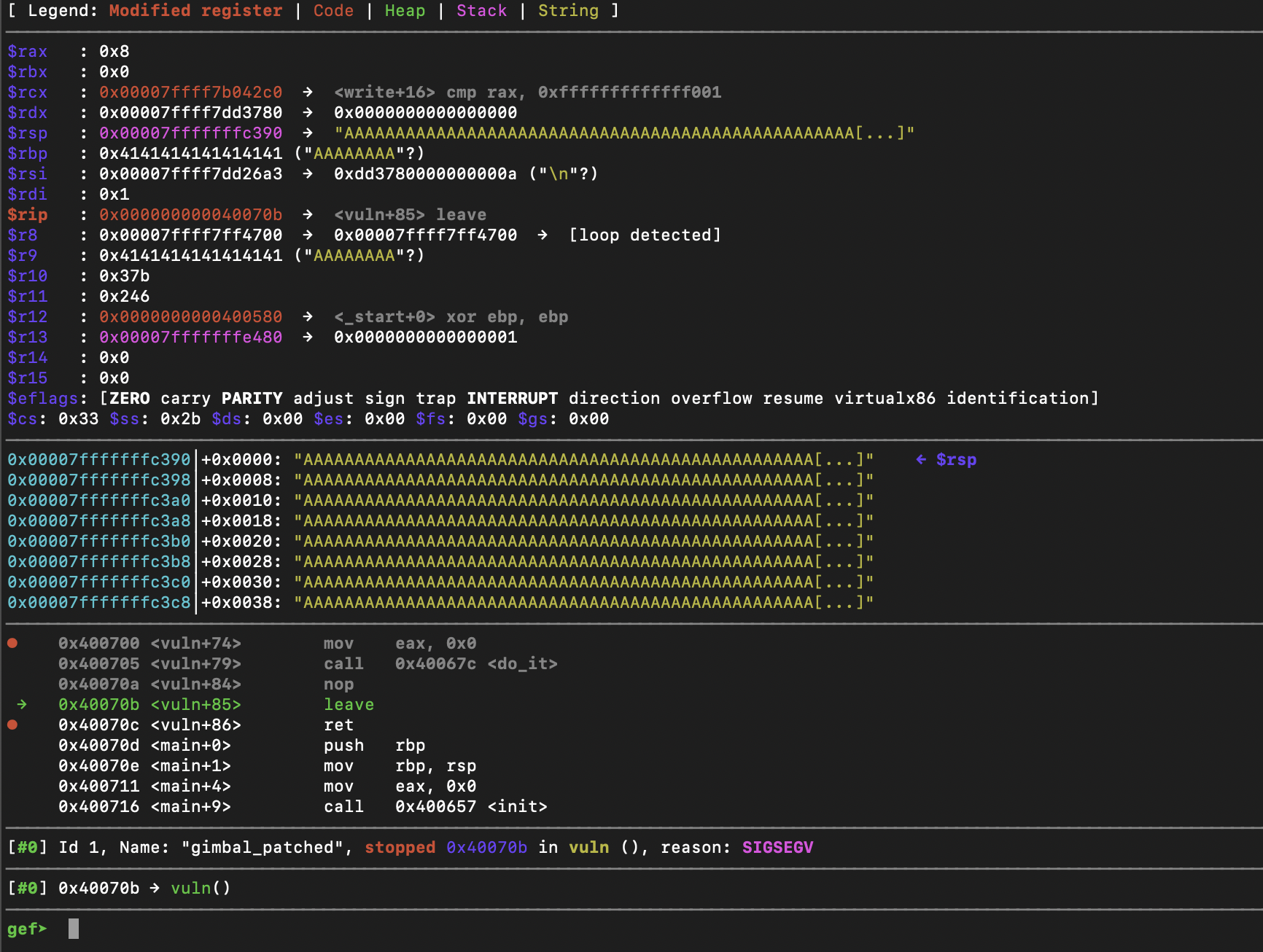Image resolution: width=1263 pixels, height=952 pixels.
Task: Select $r11 value 0x246
Action: (x=125, y=297)
